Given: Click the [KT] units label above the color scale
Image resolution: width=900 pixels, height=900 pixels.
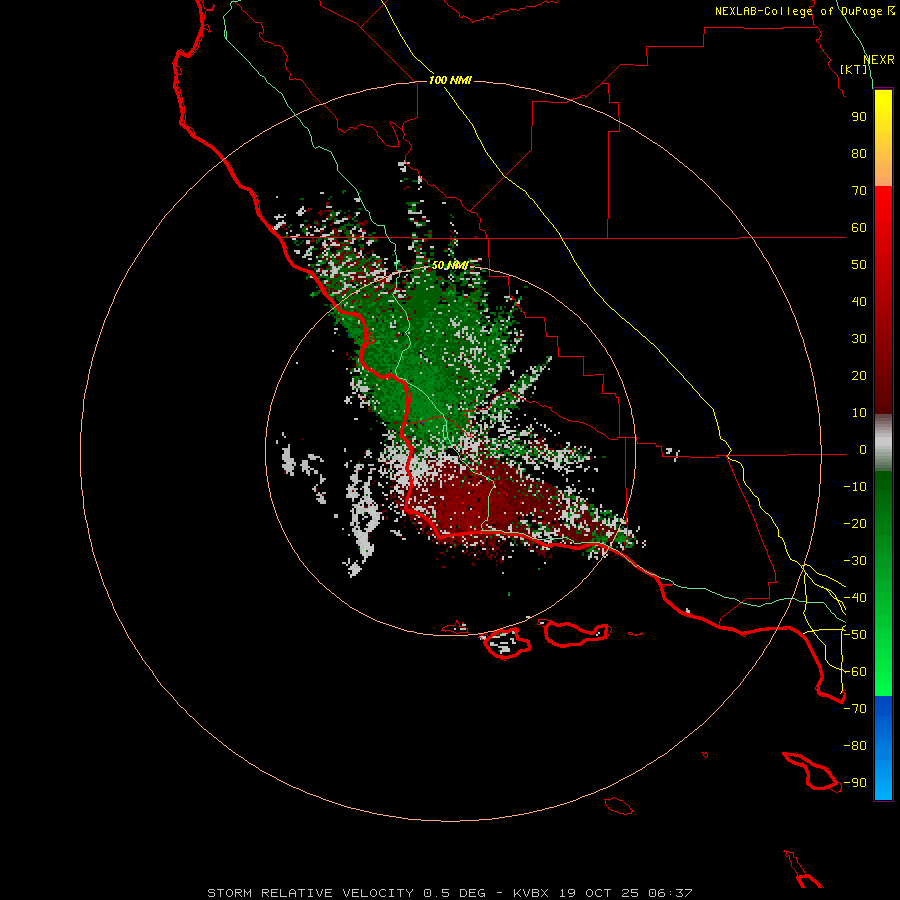Looking at the screenshot, I should pyautogui.click(x=853, y=69).
